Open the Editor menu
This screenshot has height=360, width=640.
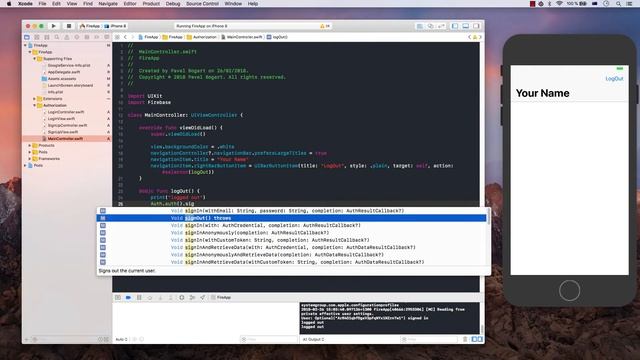(130, 4)
